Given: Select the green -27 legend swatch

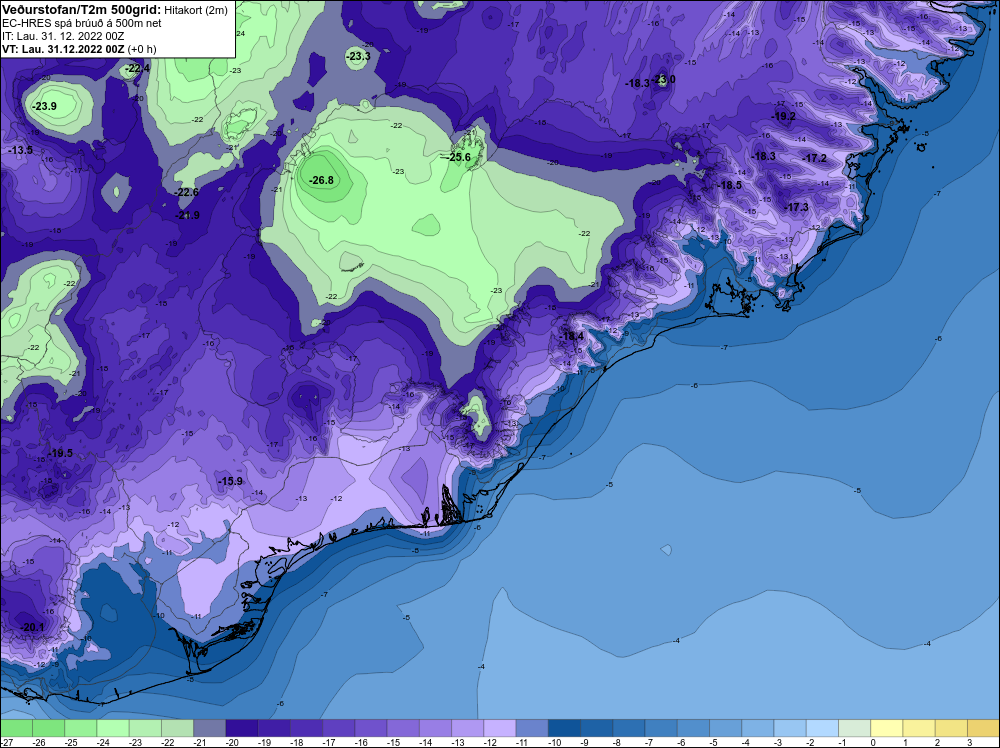Looking at the screenshot, I should (x=17, y=728).
